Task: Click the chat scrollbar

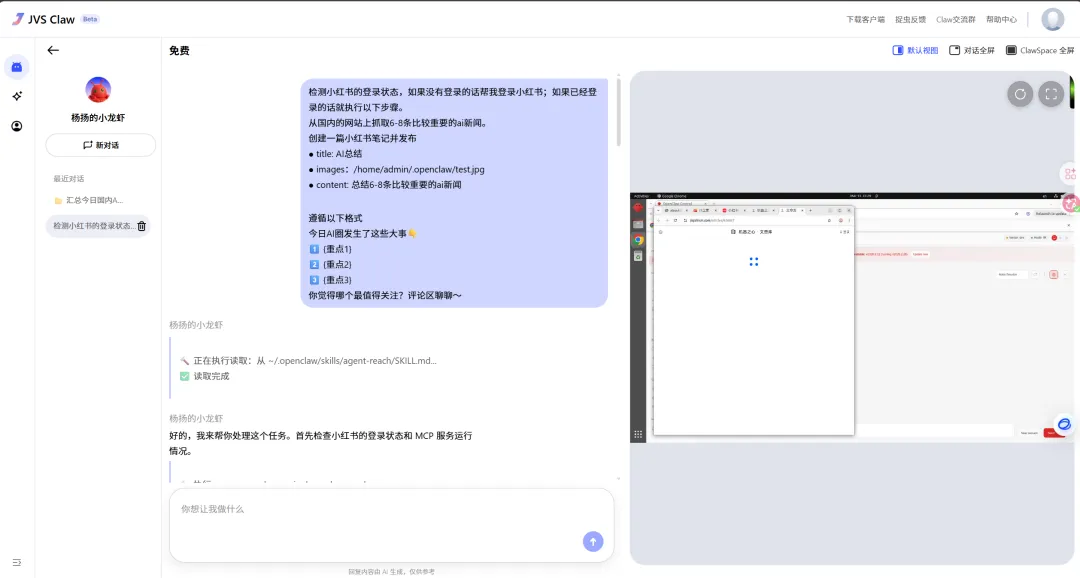Action: (x=619, y=112)
